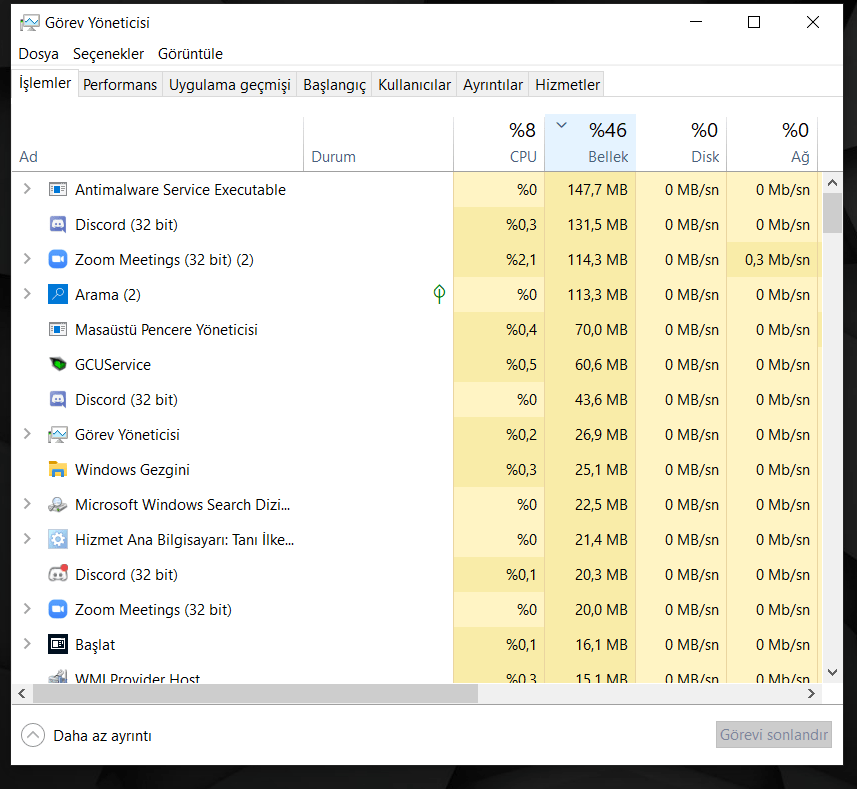Expand Microsoft Windows Search Dizi... row

pos(27,504)
